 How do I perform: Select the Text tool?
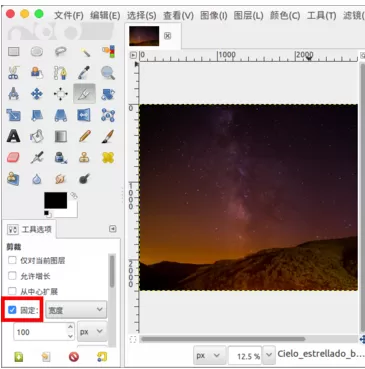coord(14,136)
